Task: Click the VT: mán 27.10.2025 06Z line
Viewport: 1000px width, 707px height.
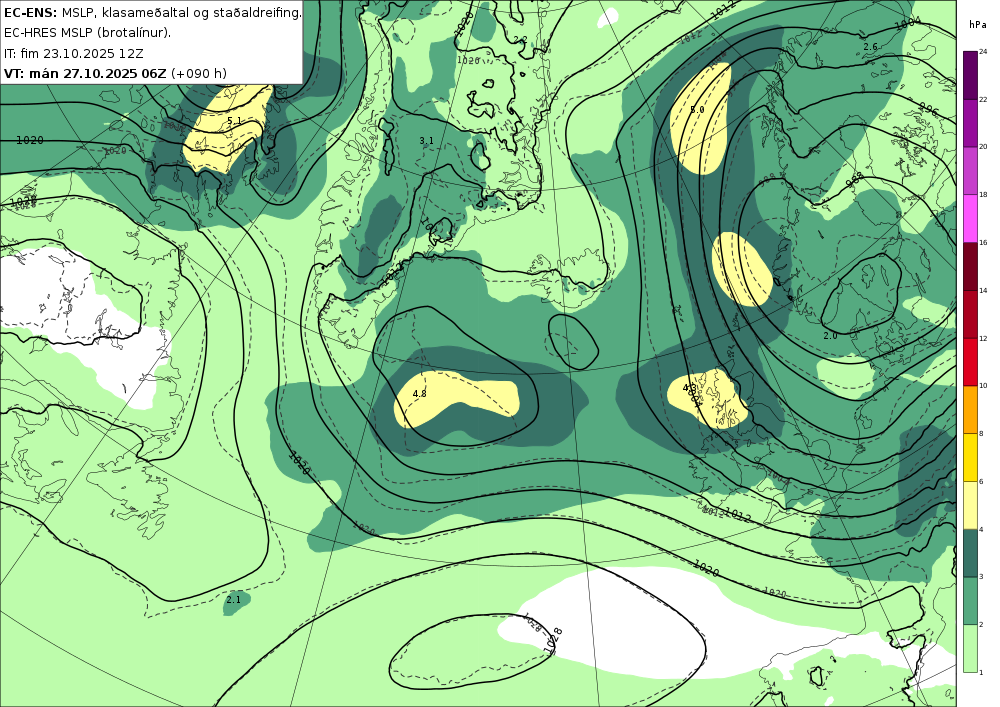Action: tap(115, 73)
